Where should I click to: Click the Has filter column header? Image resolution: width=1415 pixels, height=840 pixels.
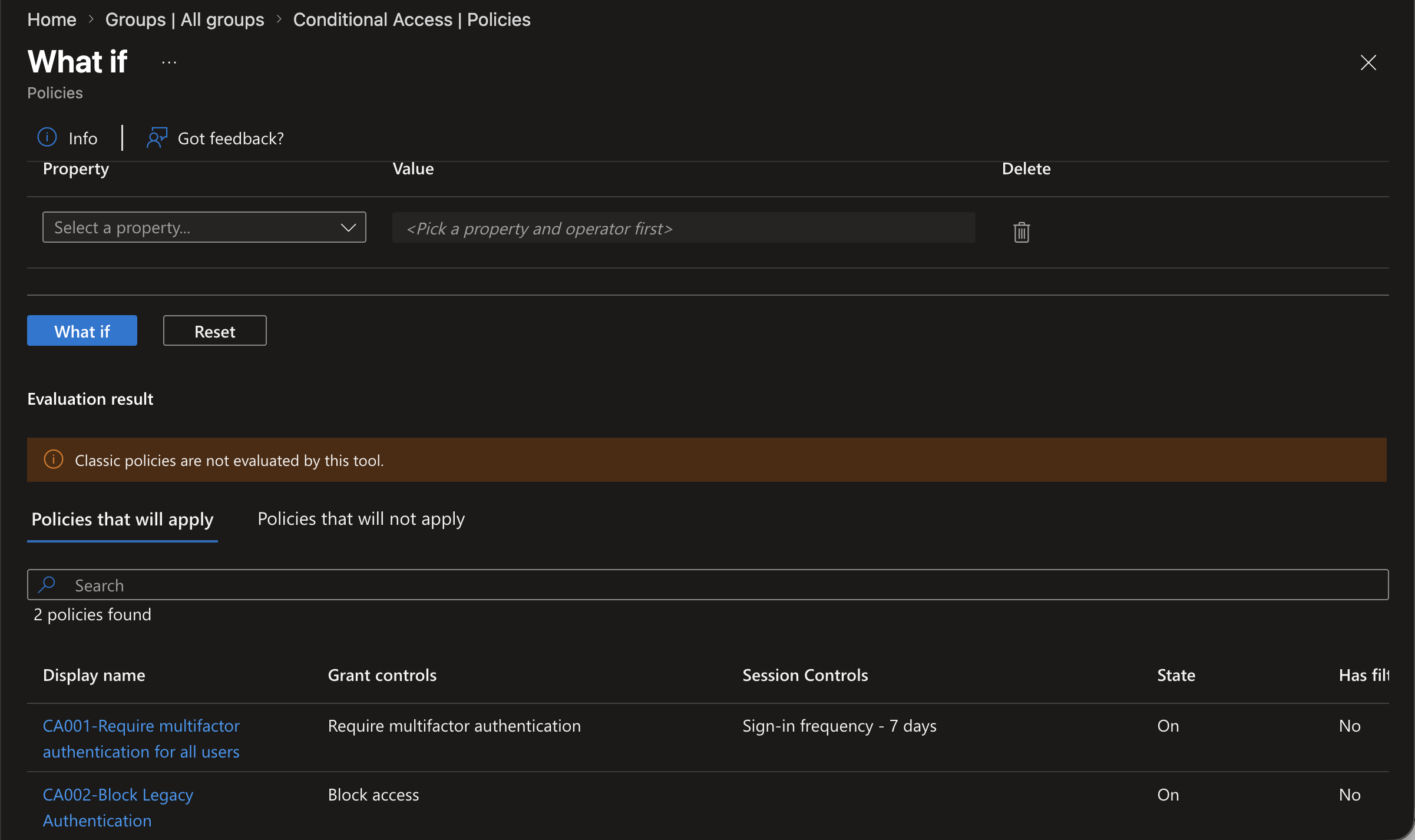tap(1364, 675)
